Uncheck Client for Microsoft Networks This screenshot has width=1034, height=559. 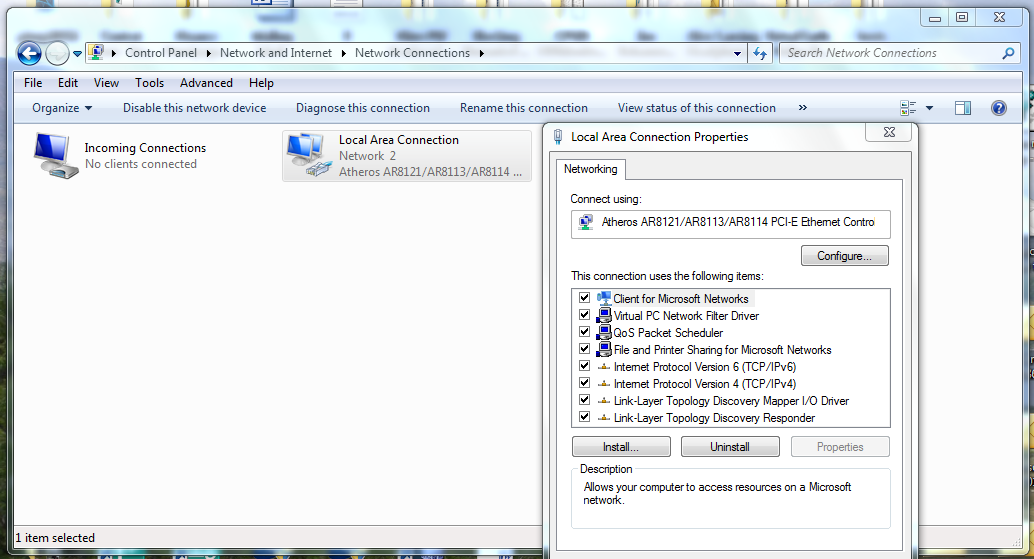click(x=584, y=298)
